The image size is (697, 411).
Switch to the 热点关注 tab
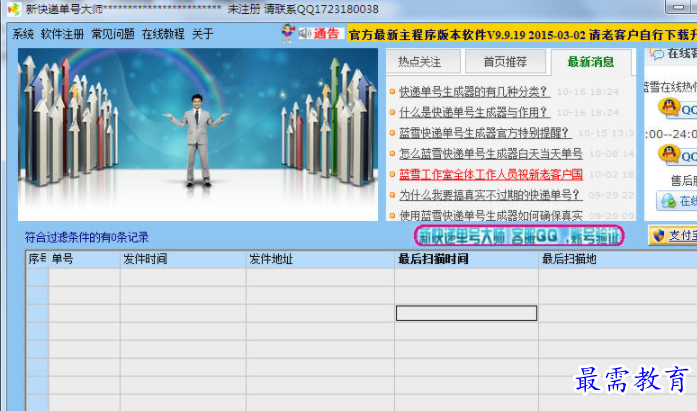click(423, 61)
